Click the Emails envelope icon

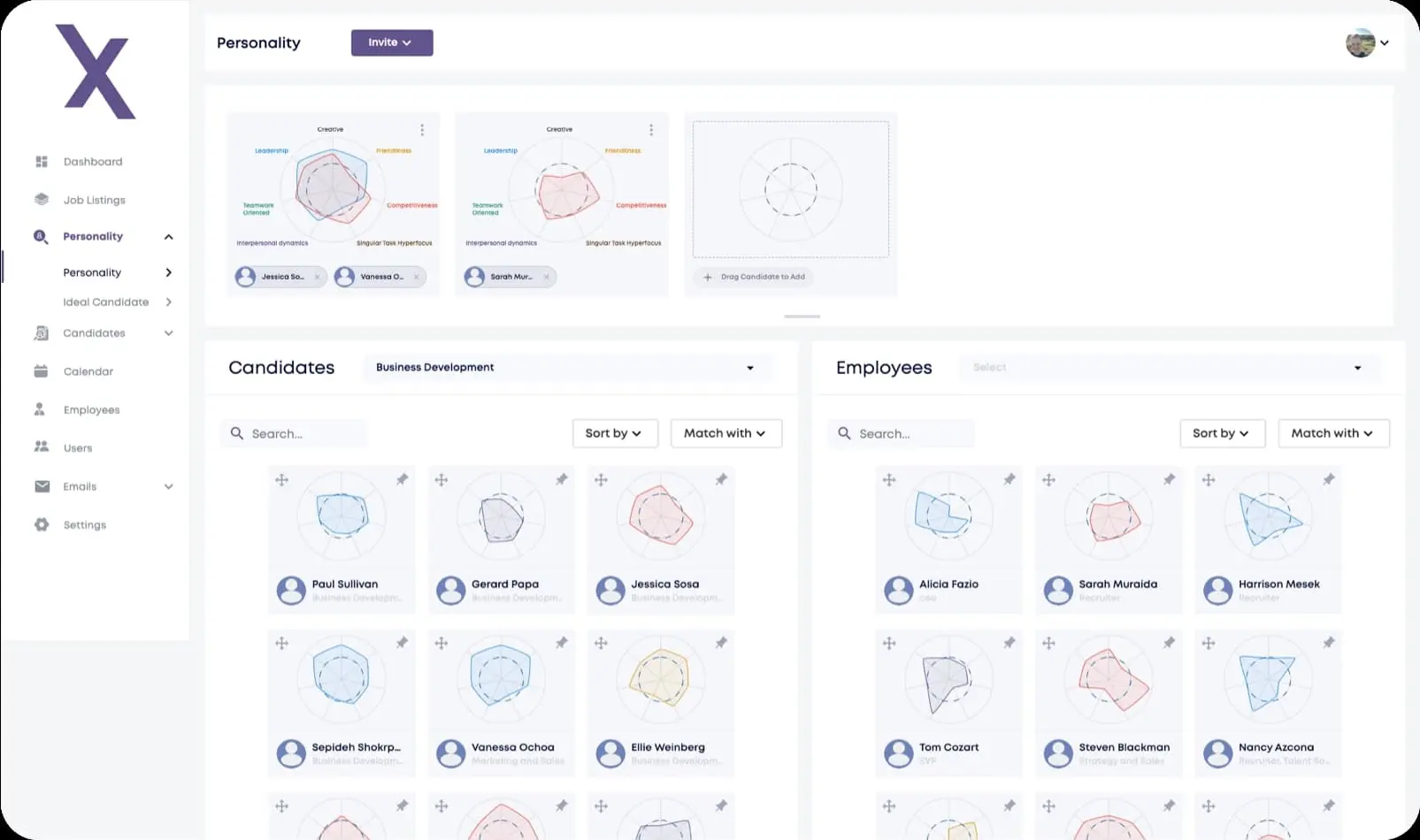42,486
